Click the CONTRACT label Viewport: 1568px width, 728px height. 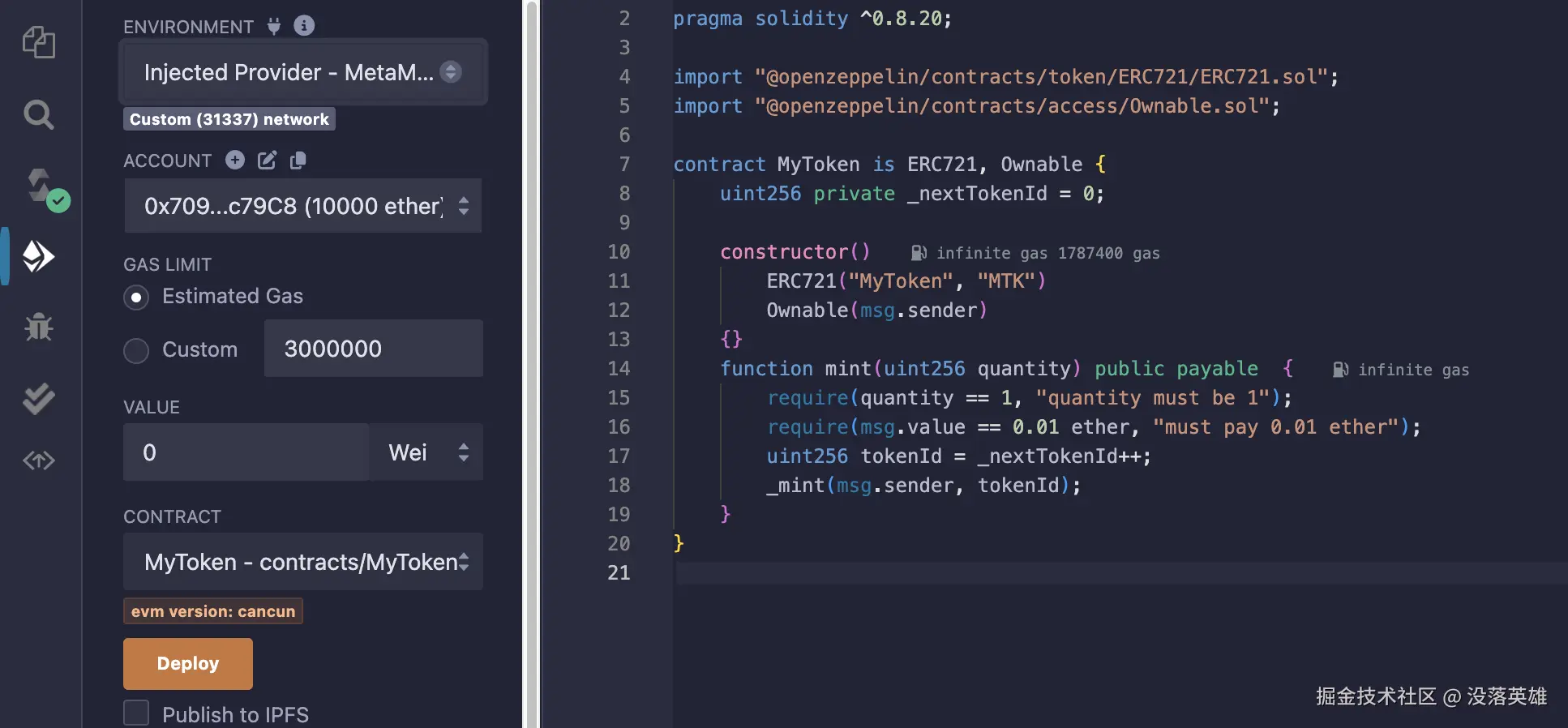point(172,516)
